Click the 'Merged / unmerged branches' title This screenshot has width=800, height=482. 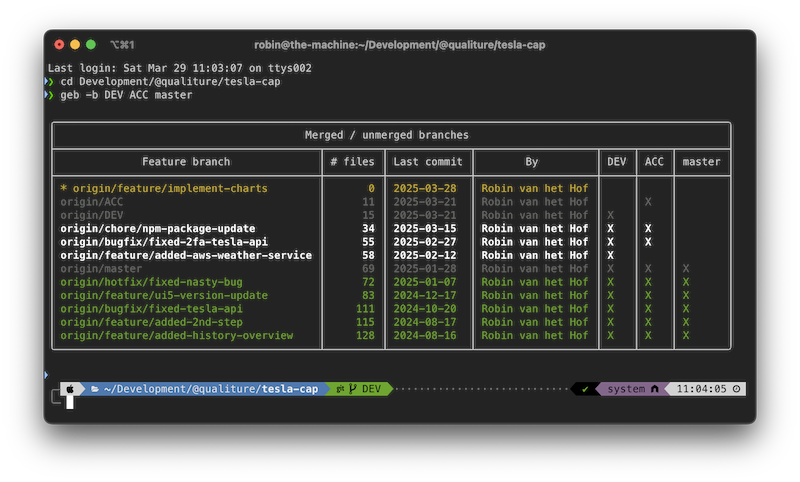coord(387,135)
